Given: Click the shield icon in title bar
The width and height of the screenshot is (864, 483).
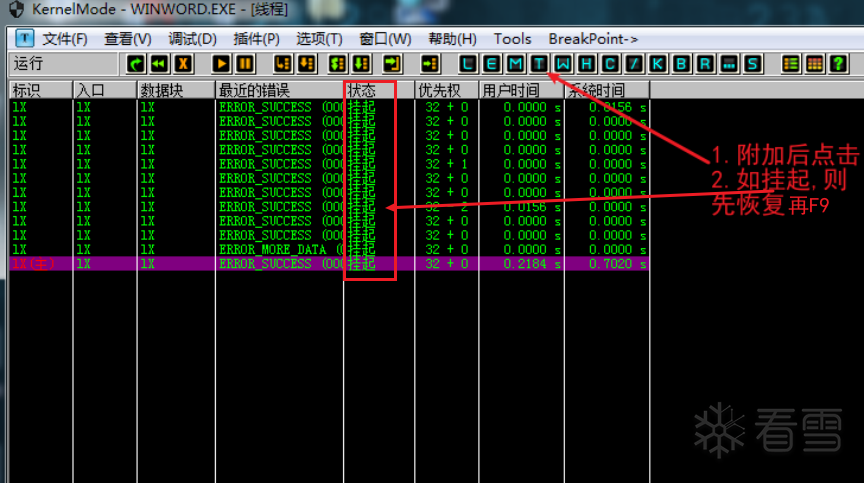Looking at the screenshot, I should coord(17,9).
